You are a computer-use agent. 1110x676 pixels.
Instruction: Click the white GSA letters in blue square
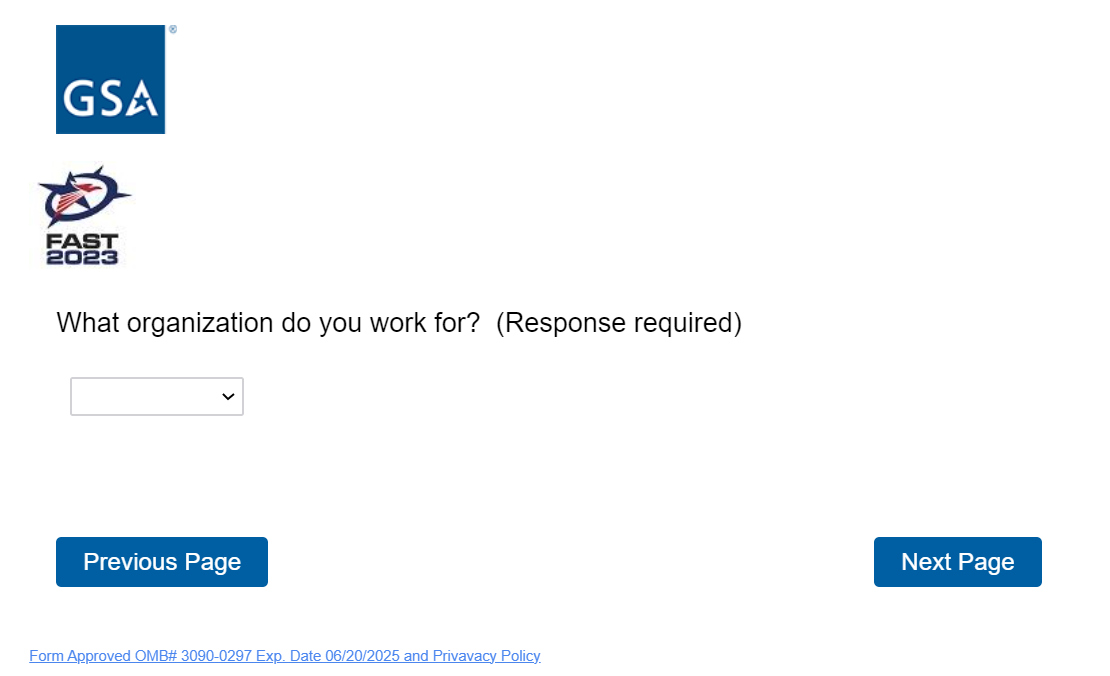tap(108, 99)
